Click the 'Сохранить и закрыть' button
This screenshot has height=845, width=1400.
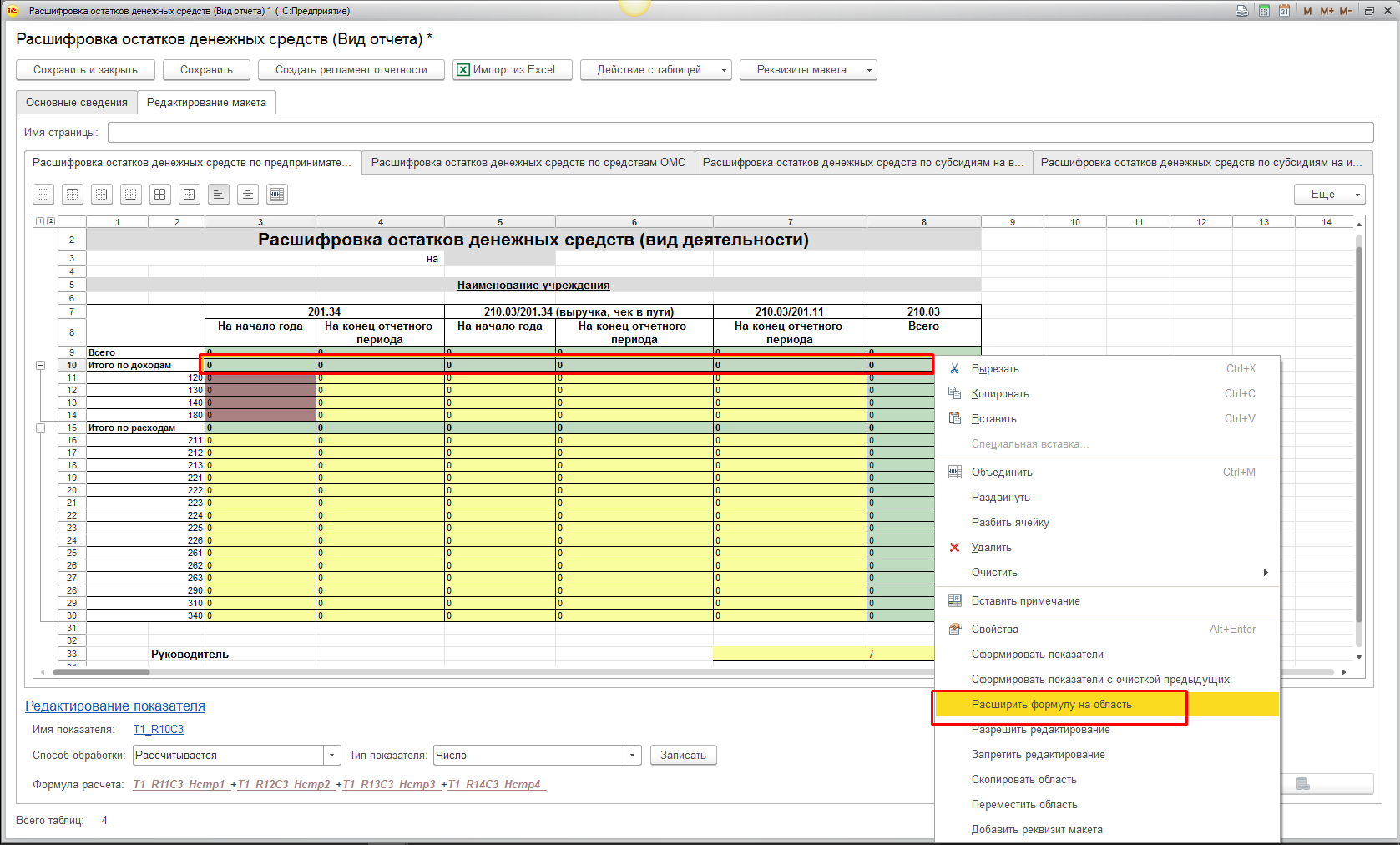(85, 70)
